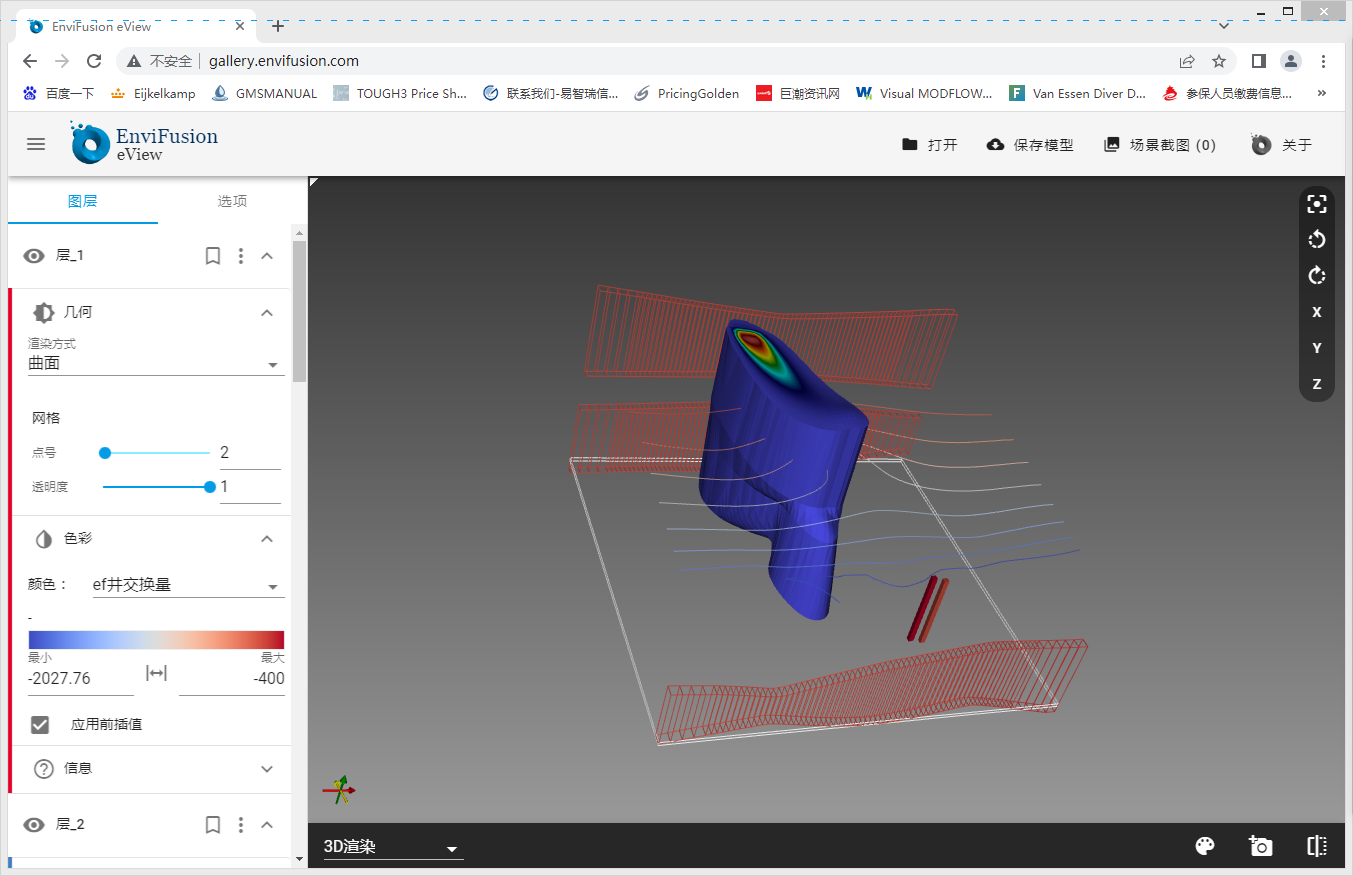1353x876 pixels.
Task: Click the blue-to-red color gradient bar
Action: (156, 640)
